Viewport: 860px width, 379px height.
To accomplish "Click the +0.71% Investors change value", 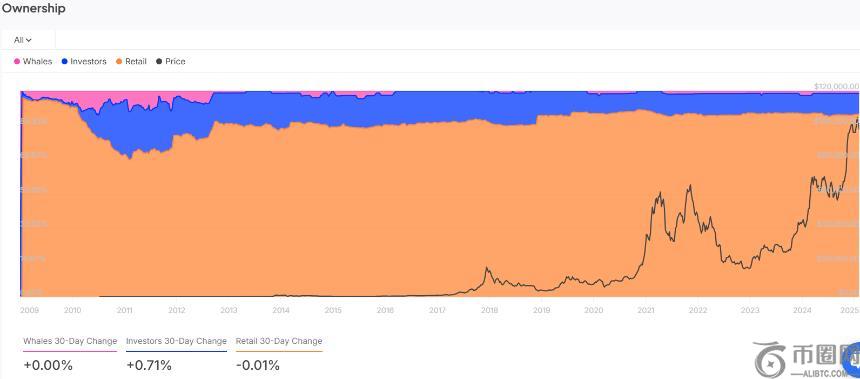I will pyautogui.click(x=149, y=365).
